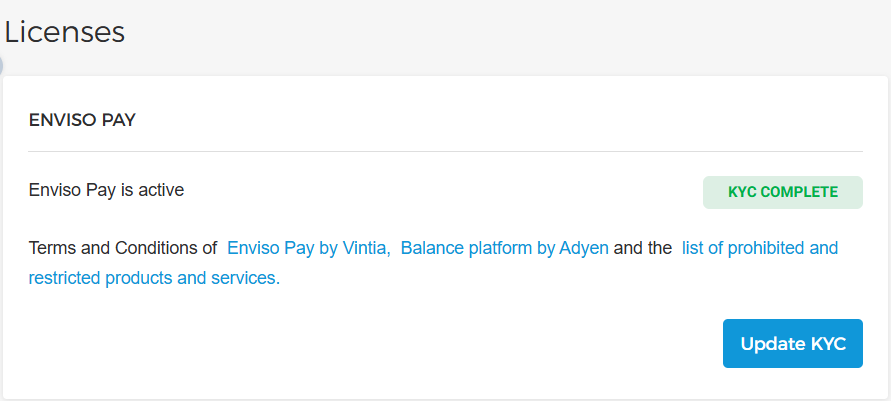Click the Licenses page heading
Image resolution: width=891 pixels, height=401 pixels.
pyautogui.click(x=65, y=32)
